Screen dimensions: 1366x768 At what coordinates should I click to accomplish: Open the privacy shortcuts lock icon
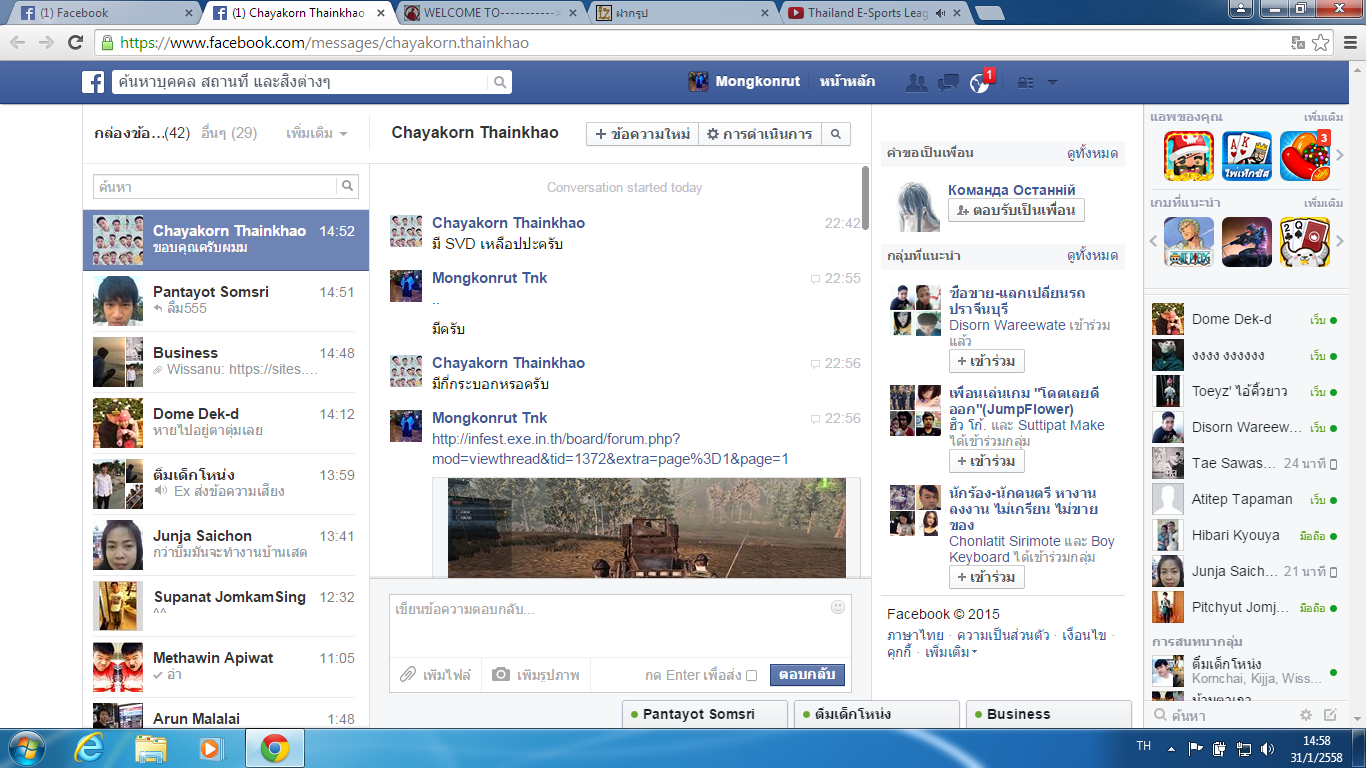point(1025,83)
